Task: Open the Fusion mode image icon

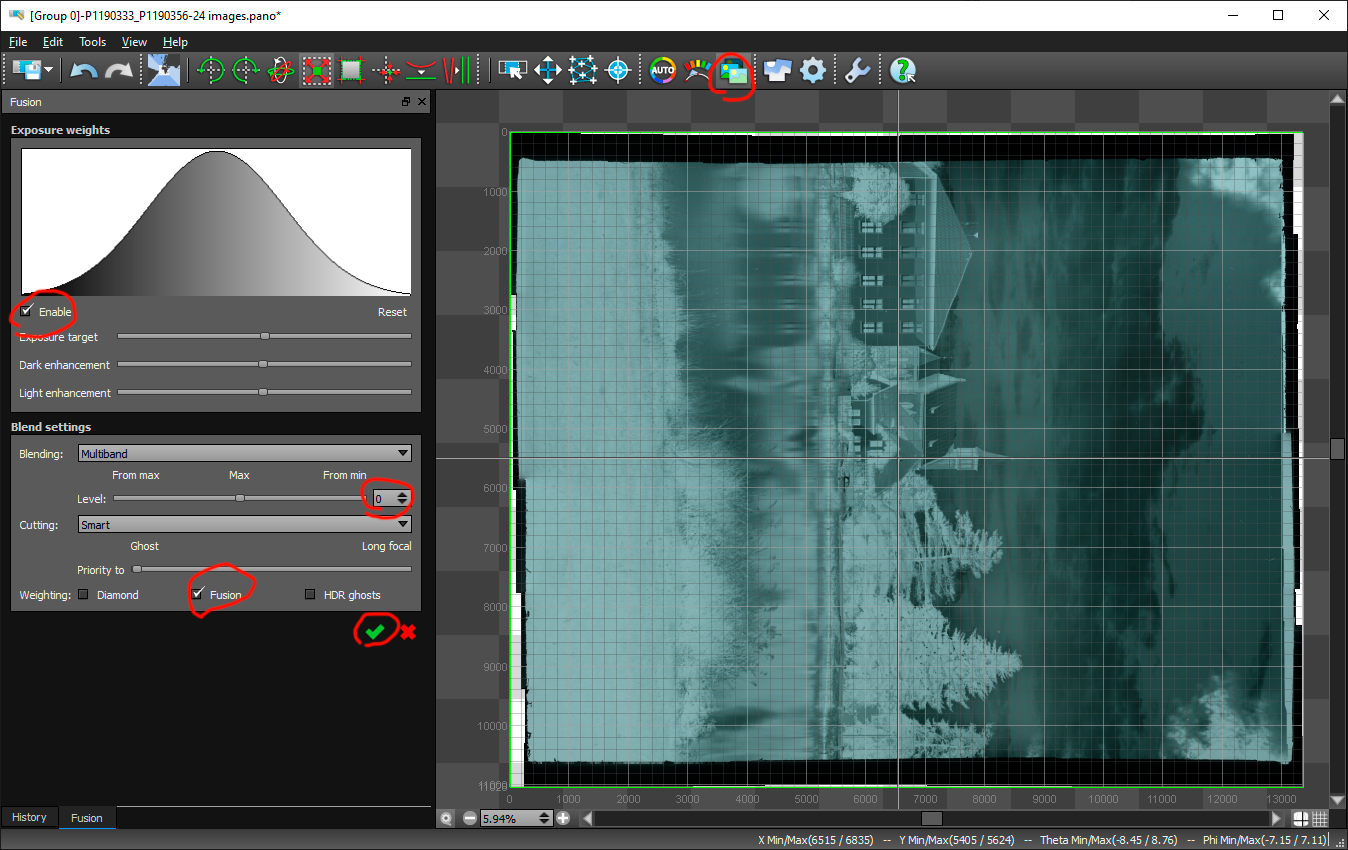Action: click(x=735, y=70)
